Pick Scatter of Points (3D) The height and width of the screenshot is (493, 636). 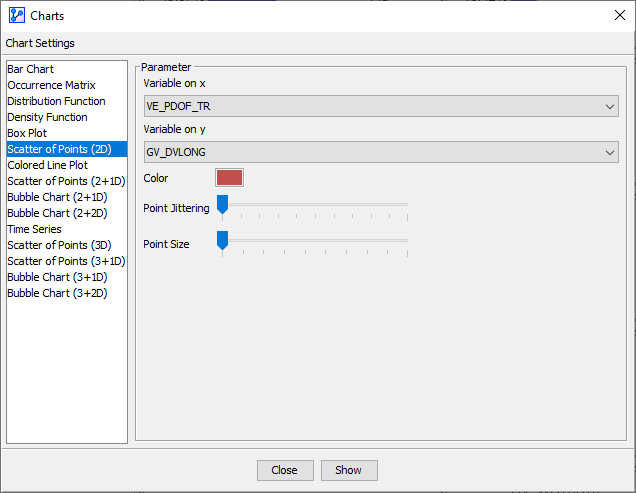click(x=59, y=245)
